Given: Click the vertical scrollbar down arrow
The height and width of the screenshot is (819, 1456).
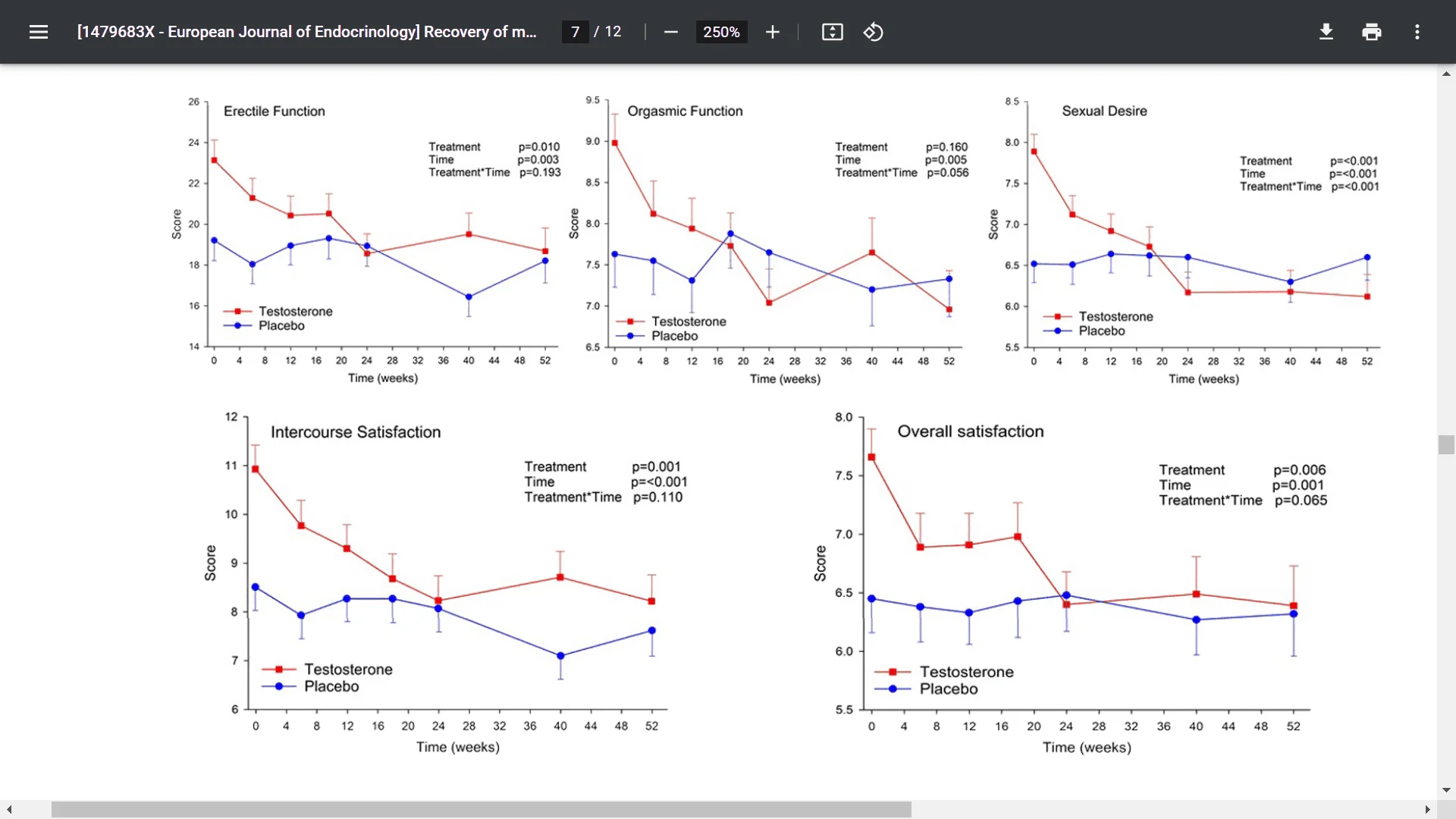Looking at the screenshot, I should point(1446,790).
